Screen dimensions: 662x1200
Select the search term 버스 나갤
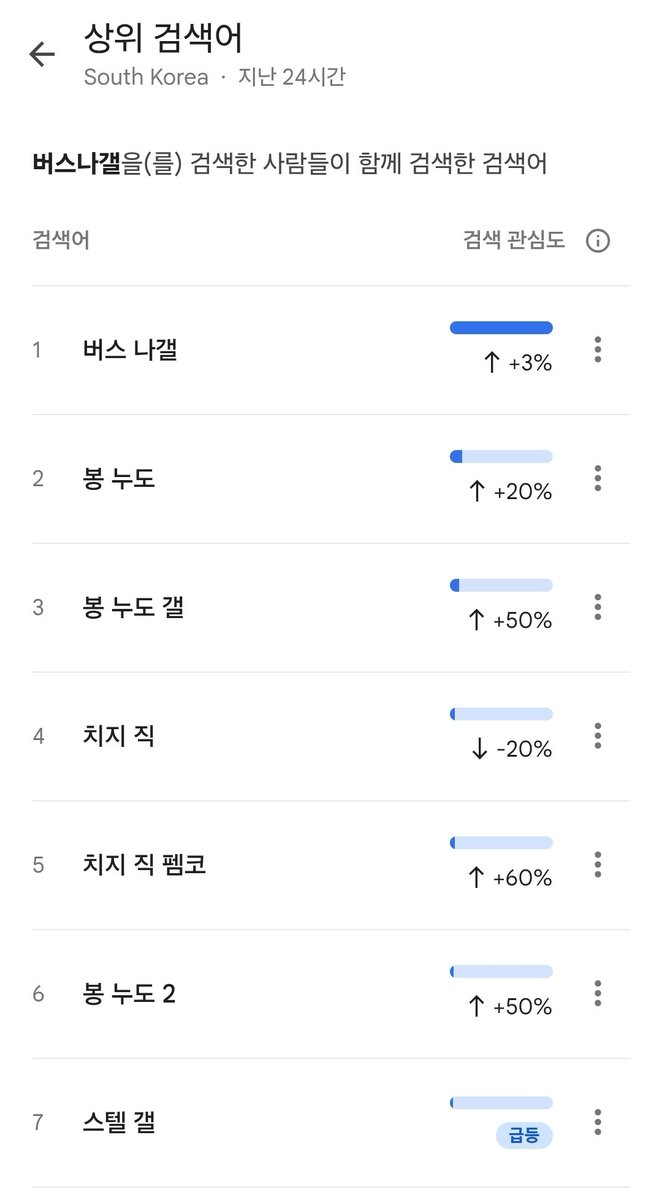pyautogui.click(x=130, y=350)
